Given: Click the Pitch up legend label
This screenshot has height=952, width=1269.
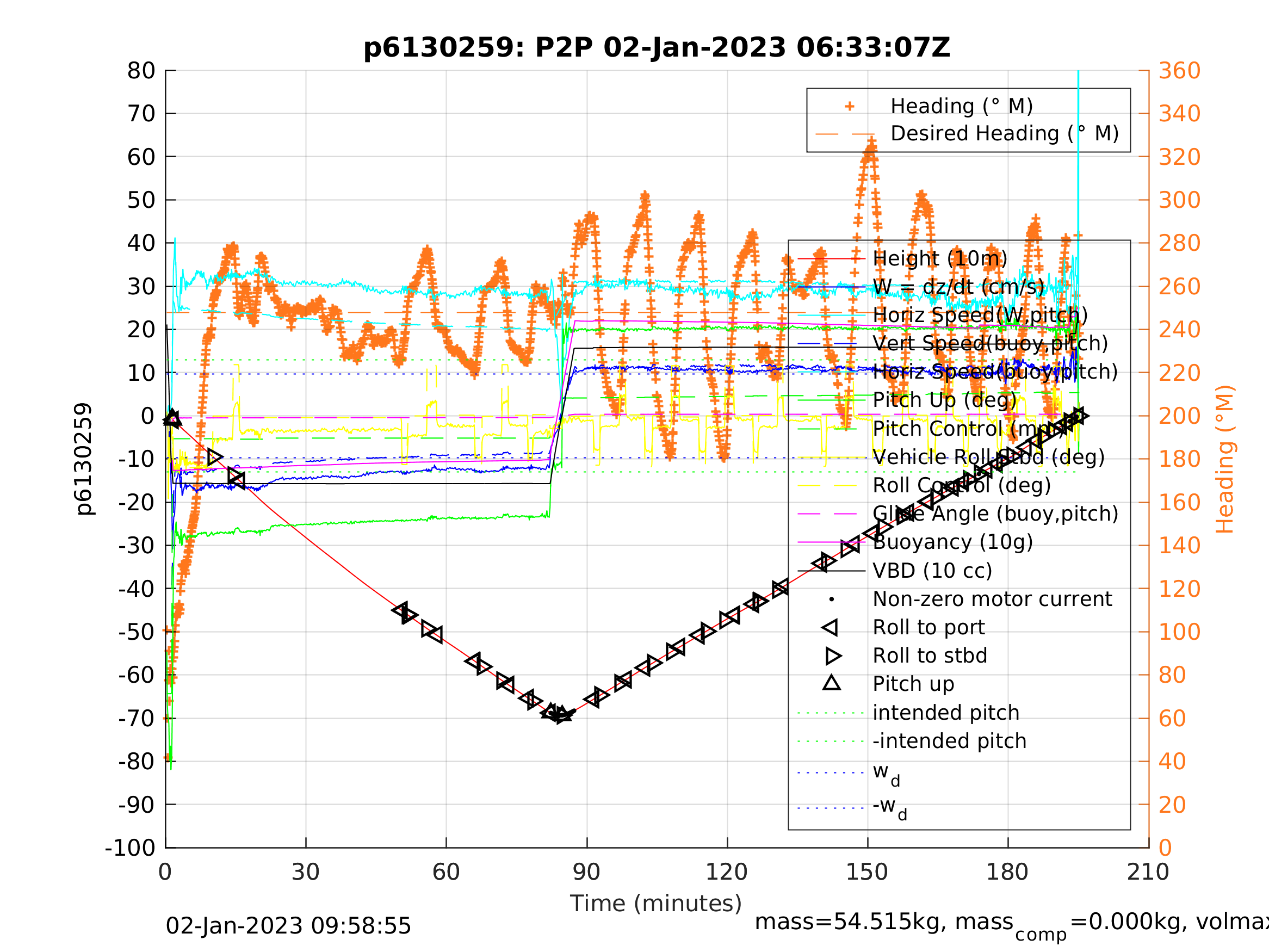Looking at the screenshot, I should (913, 684).
